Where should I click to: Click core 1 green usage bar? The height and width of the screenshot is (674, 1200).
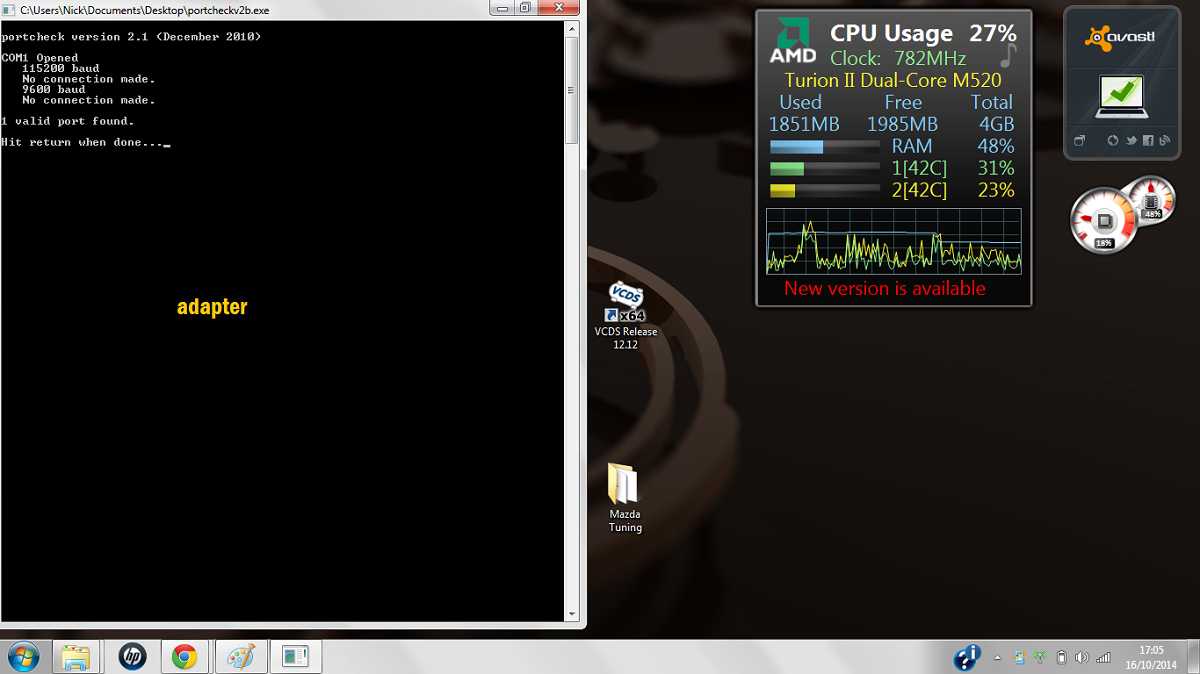(x=825, y=169)
